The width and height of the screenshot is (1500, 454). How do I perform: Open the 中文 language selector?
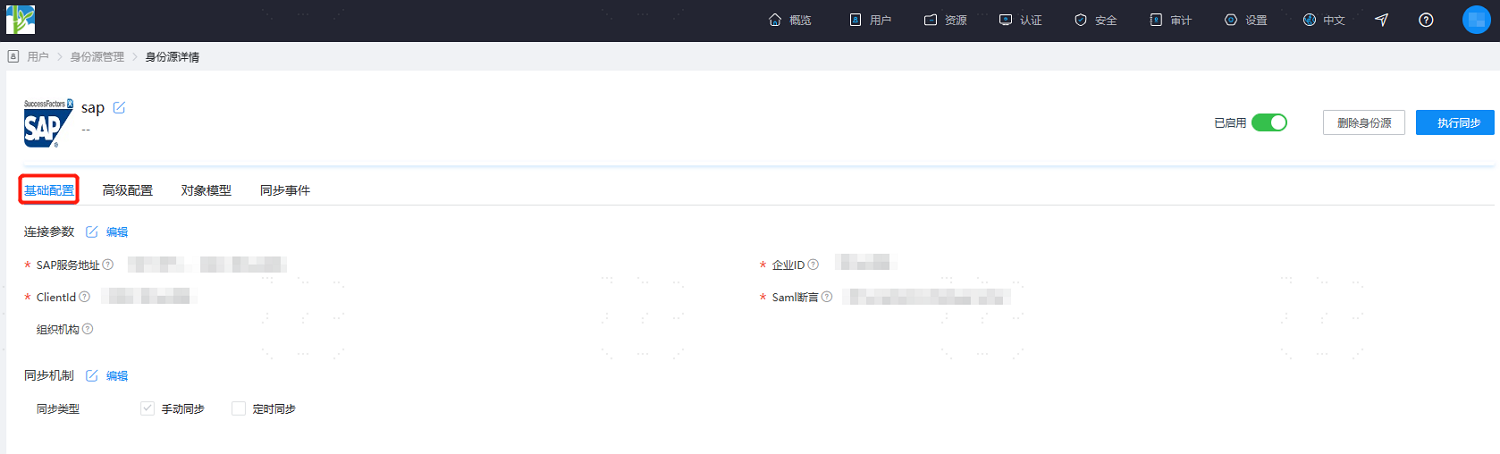1324,20
